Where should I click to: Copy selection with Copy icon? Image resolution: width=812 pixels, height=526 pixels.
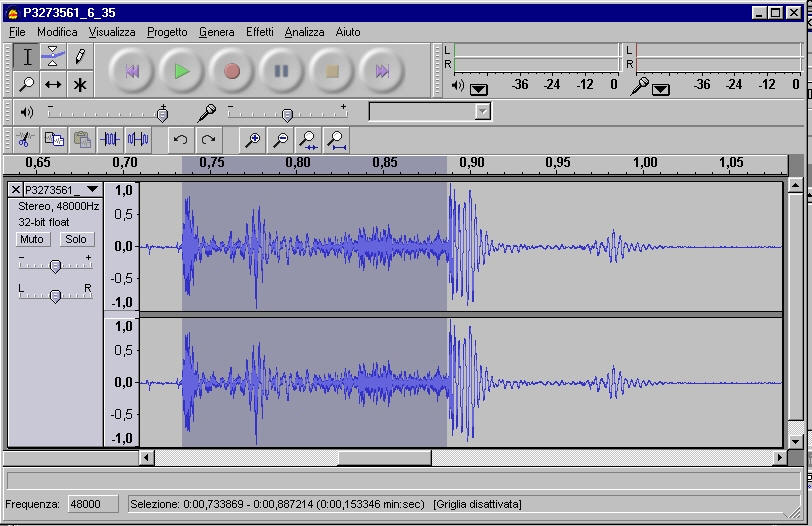point(54,139)
